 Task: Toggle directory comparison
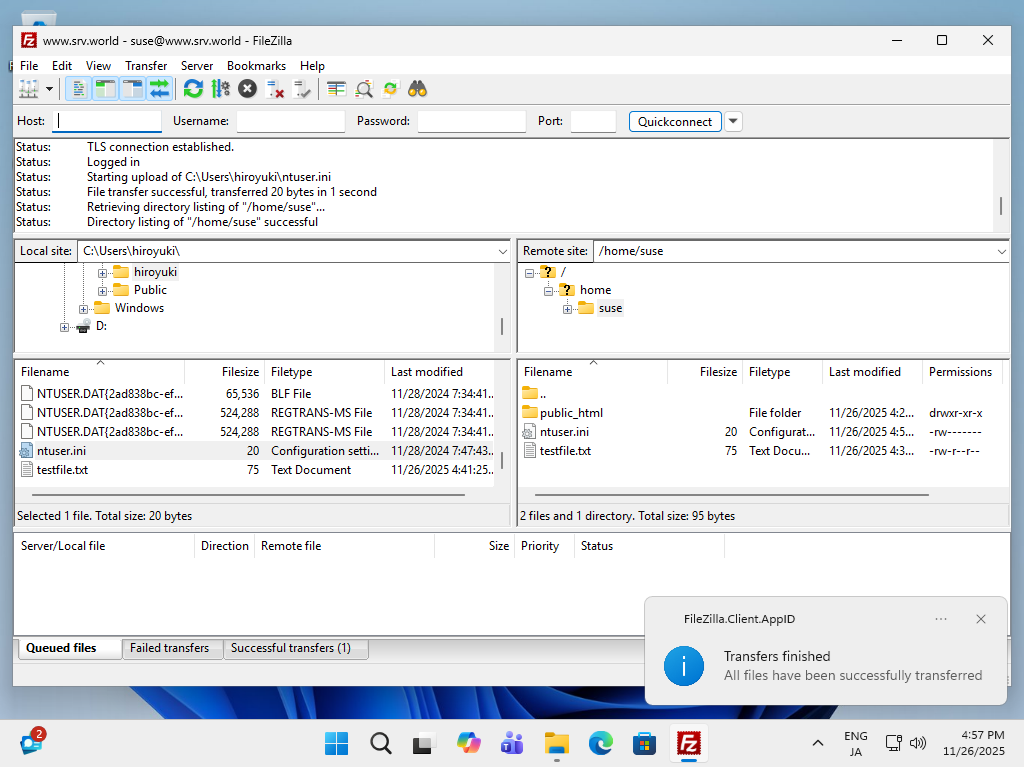tap(364, 89)
